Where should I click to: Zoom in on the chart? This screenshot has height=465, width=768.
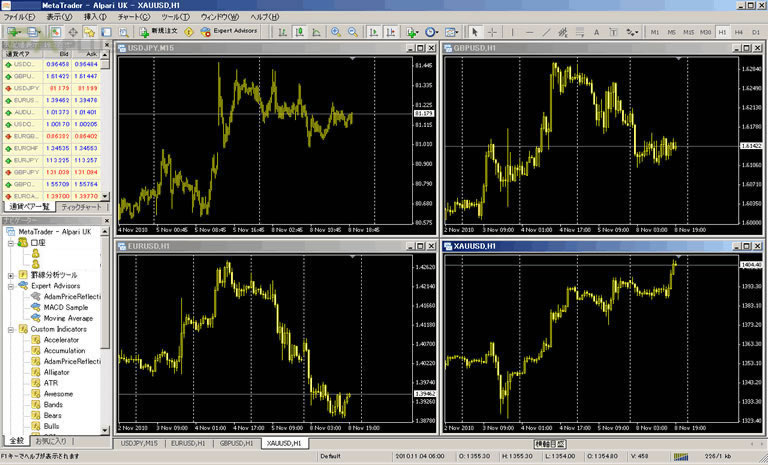click(336, 32)
